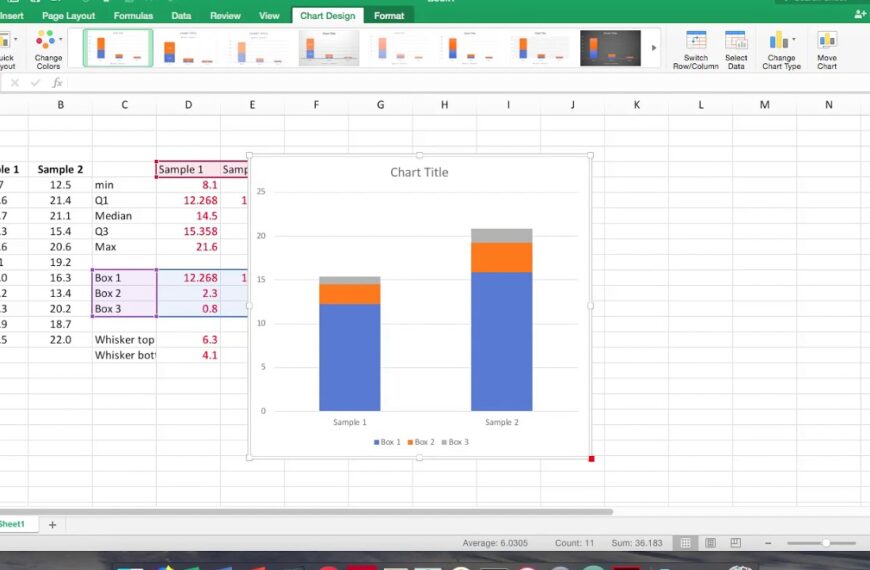Expand the chart styles gallery arrow

point(654,48)
